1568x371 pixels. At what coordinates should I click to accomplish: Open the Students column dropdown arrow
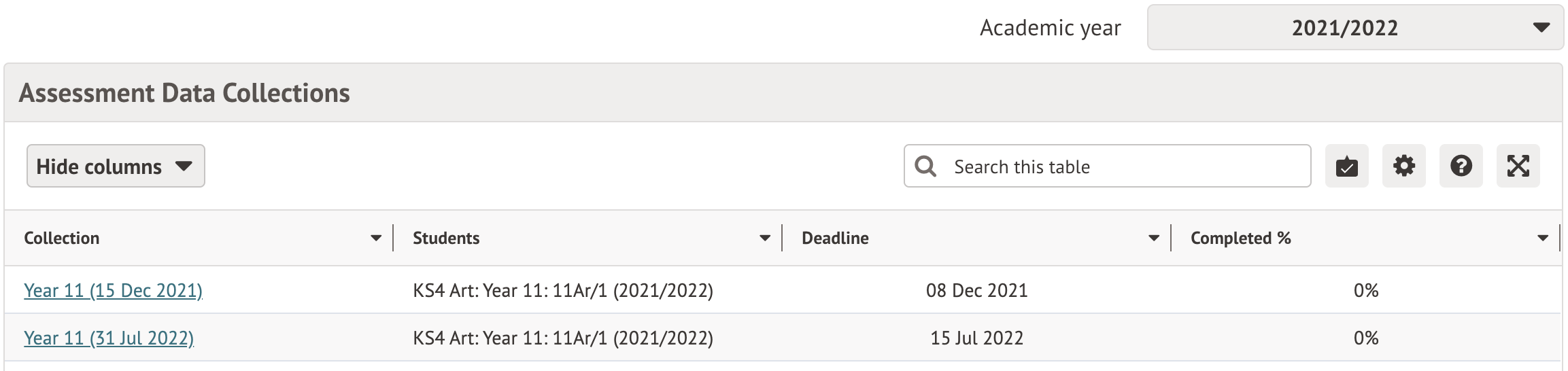click(x=765, y=238)
